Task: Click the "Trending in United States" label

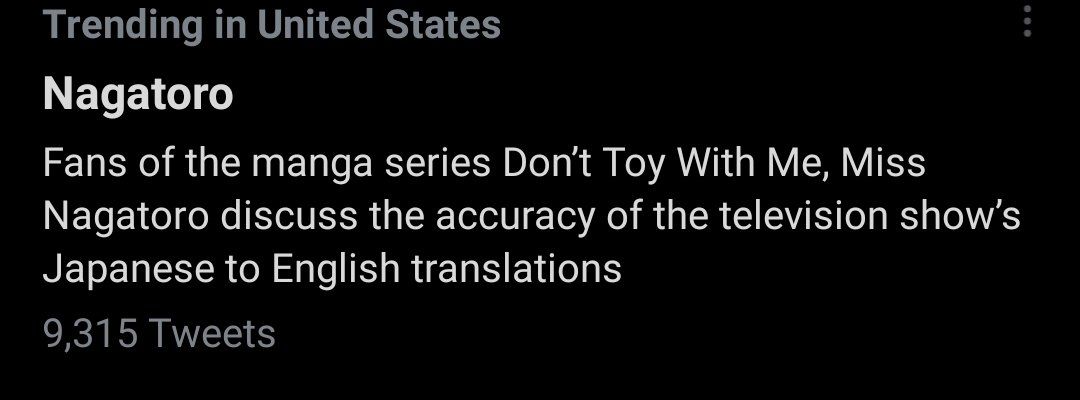Action: (272, 24)
